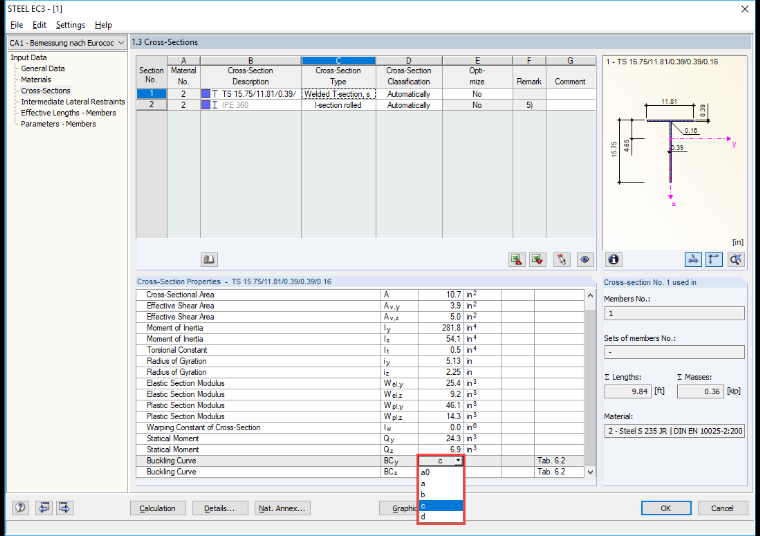Click the Remark cell '5)' in row 2
Screen dimensions: 760x536
529,105
